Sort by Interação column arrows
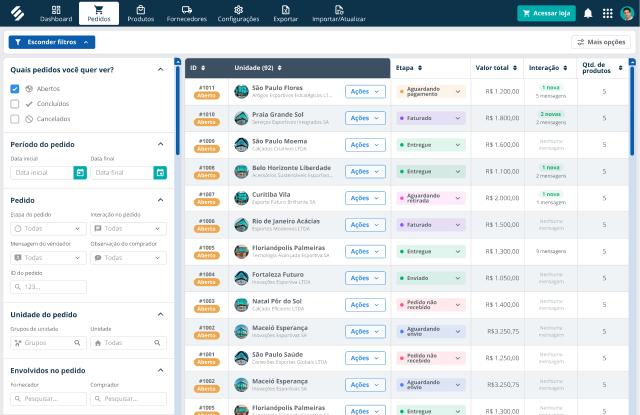 (565, 68)
